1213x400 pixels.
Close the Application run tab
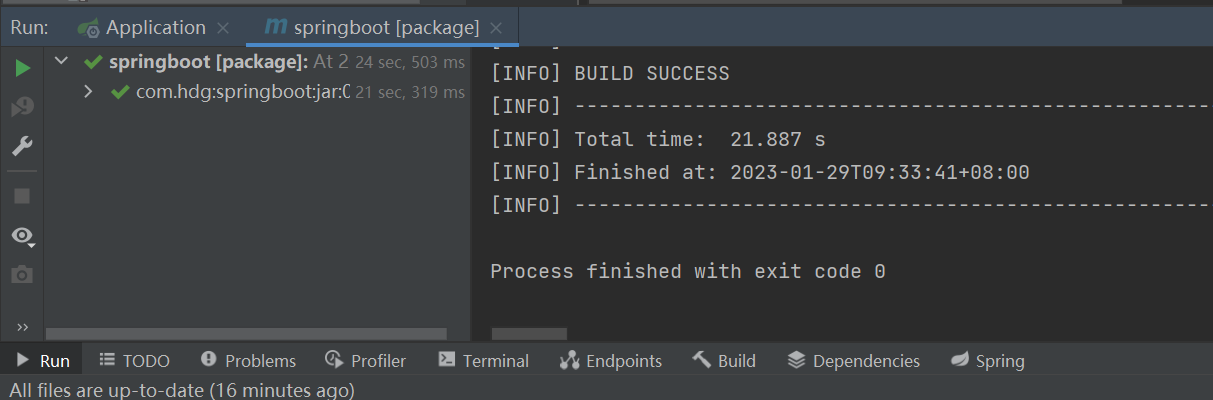click(223, 28)
